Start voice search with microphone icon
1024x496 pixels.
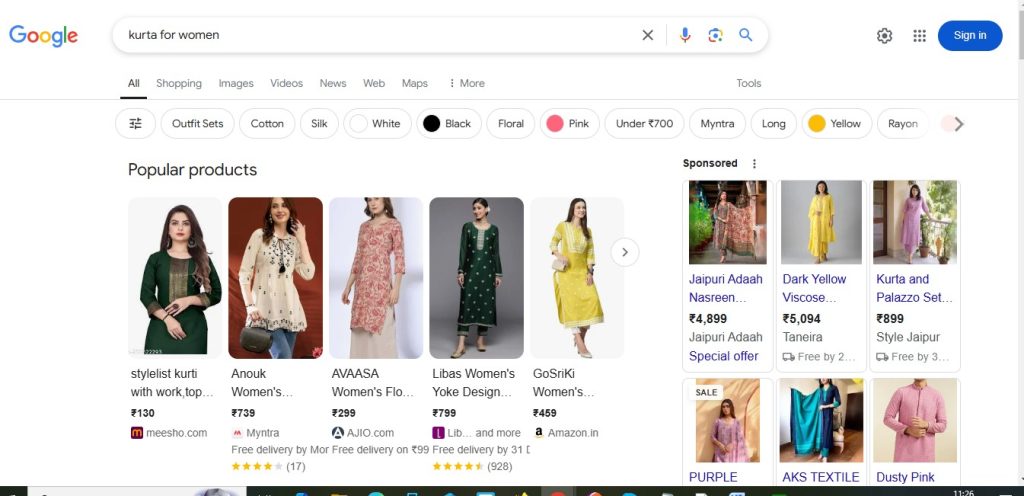click(684, 35)
